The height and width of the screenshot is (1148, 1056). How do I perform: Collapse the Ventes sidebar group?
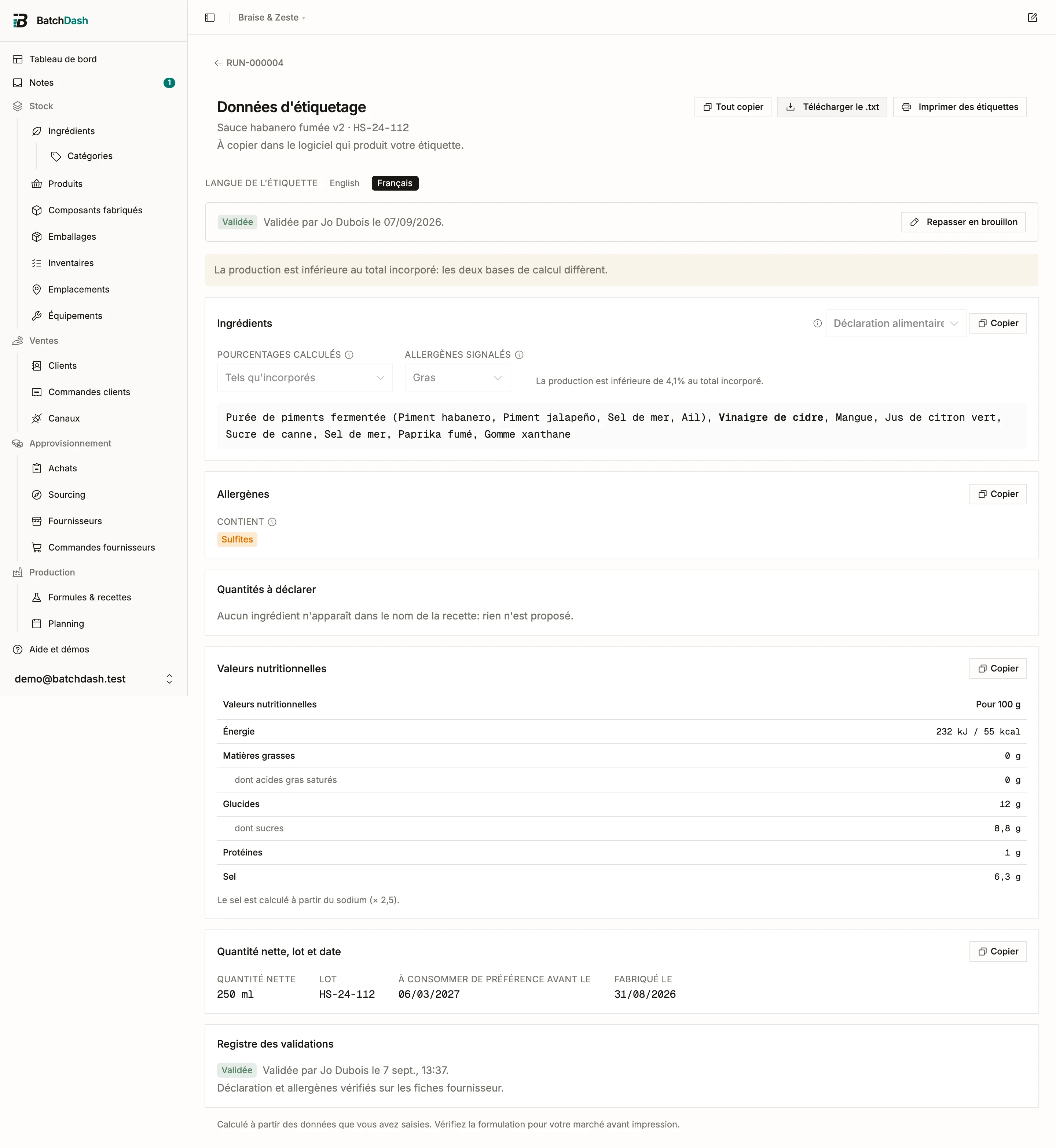43,341
